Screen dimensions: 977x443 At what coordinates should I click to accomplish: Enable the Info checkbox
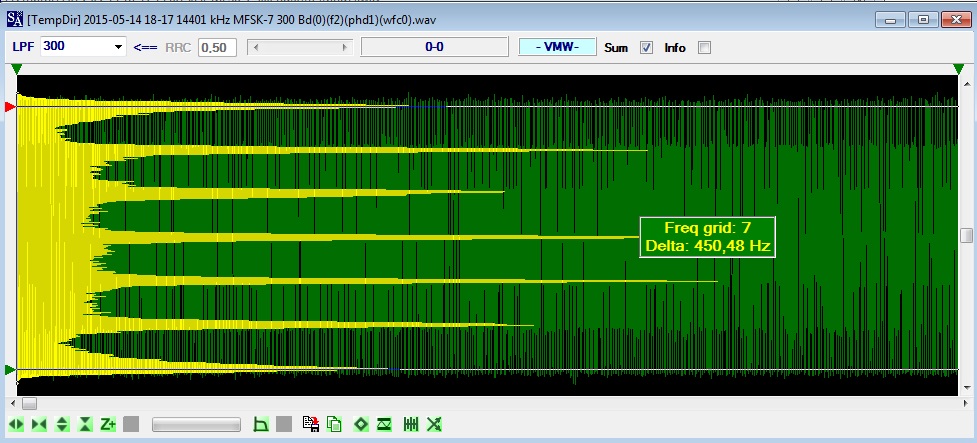(x=704, y=47)
